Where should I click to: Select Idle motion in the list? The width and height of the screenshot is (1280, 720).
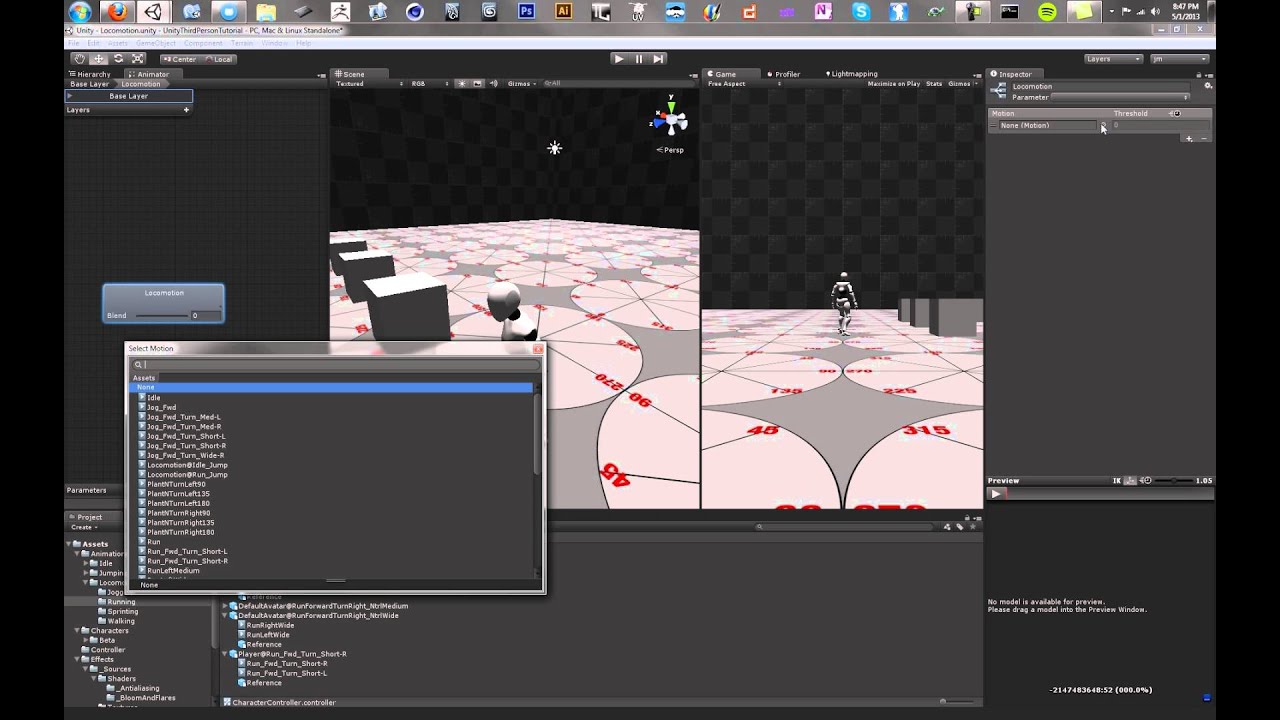154,398
